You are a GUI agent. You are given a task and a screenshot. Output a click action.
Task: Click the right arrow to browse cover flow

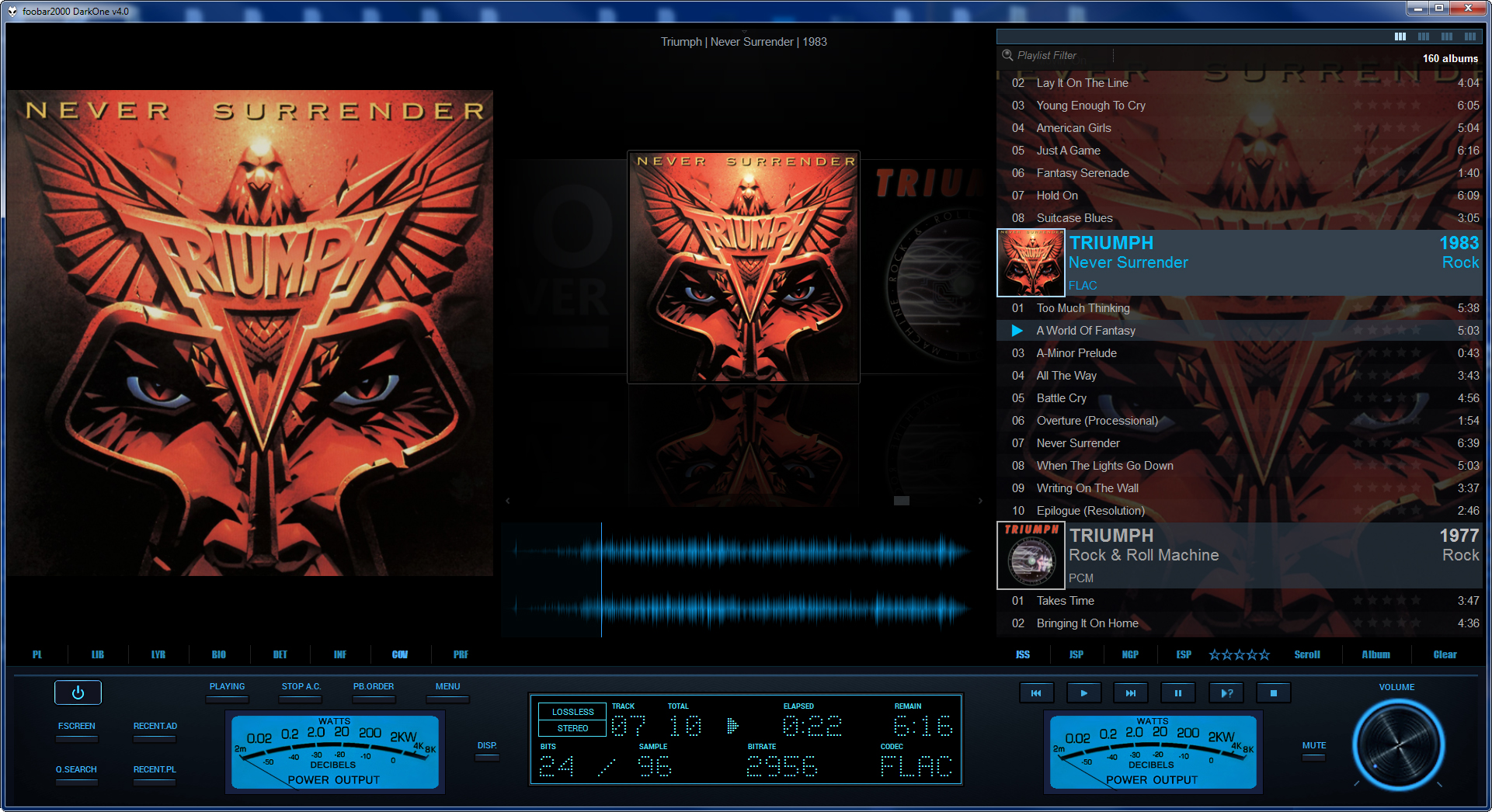(x=982, y=501)
